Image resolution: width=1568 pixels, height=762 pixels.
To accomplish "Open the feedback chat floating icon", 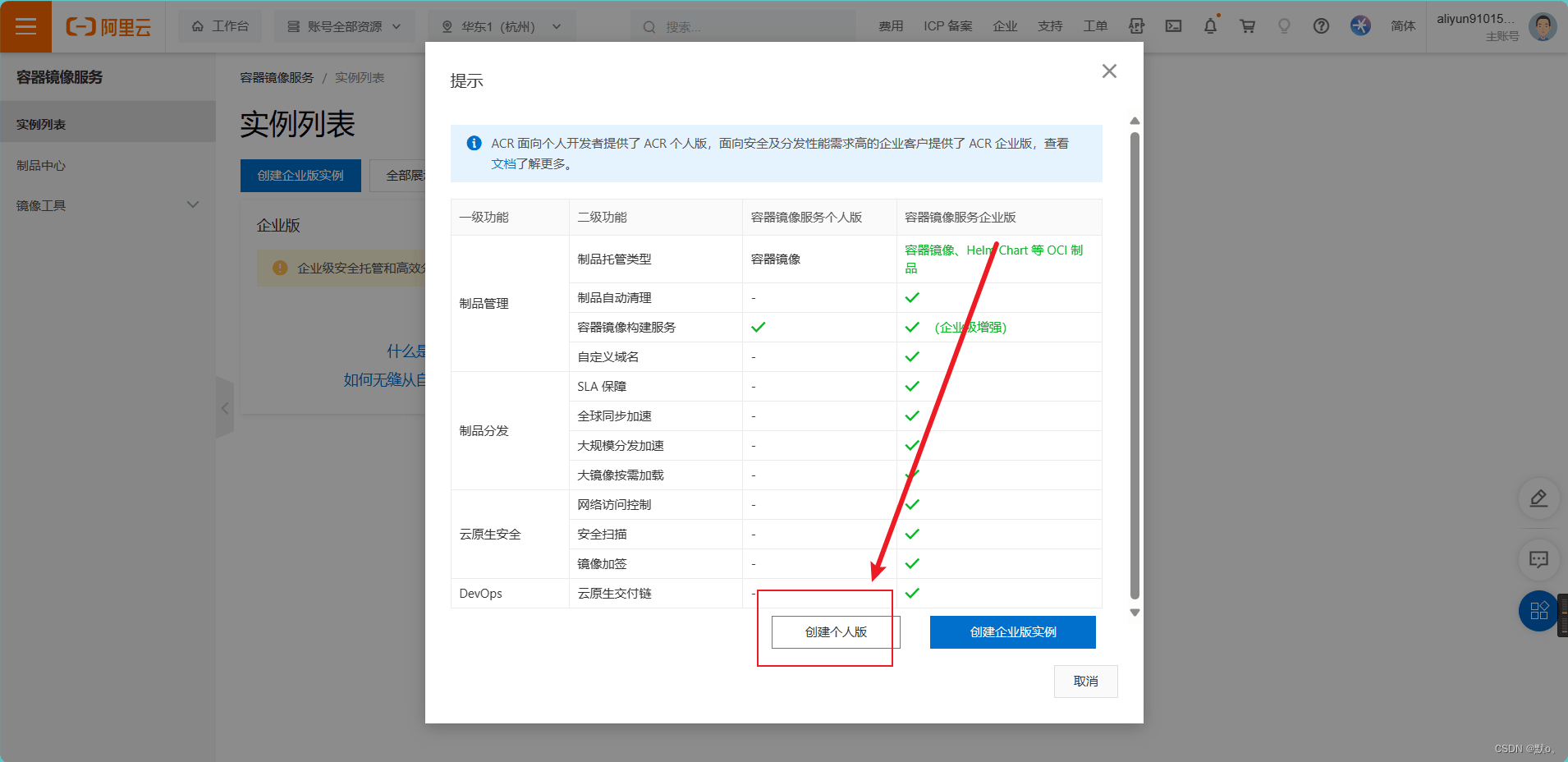I will [x=1538, y=560].
